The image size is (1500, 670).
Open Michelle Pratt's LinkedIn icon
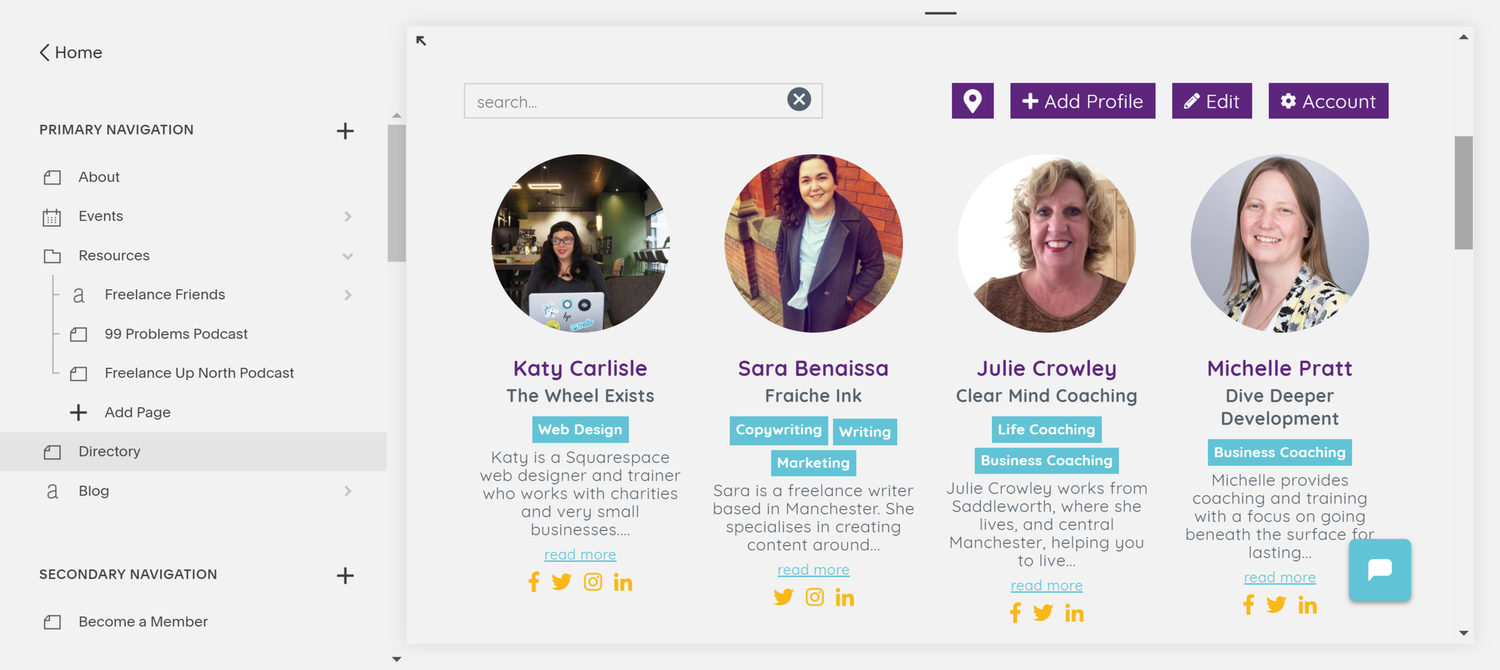[1307, 605]
